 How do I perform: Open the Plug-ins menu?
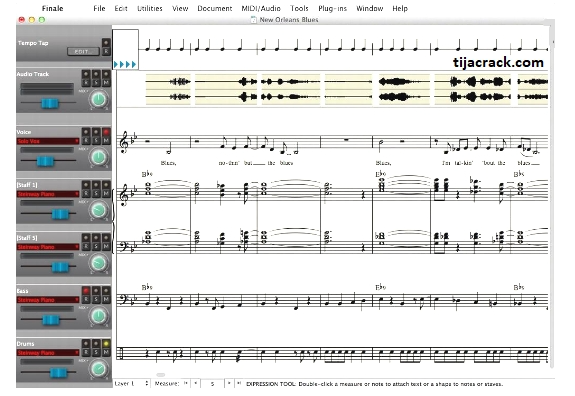coord(332,8)
